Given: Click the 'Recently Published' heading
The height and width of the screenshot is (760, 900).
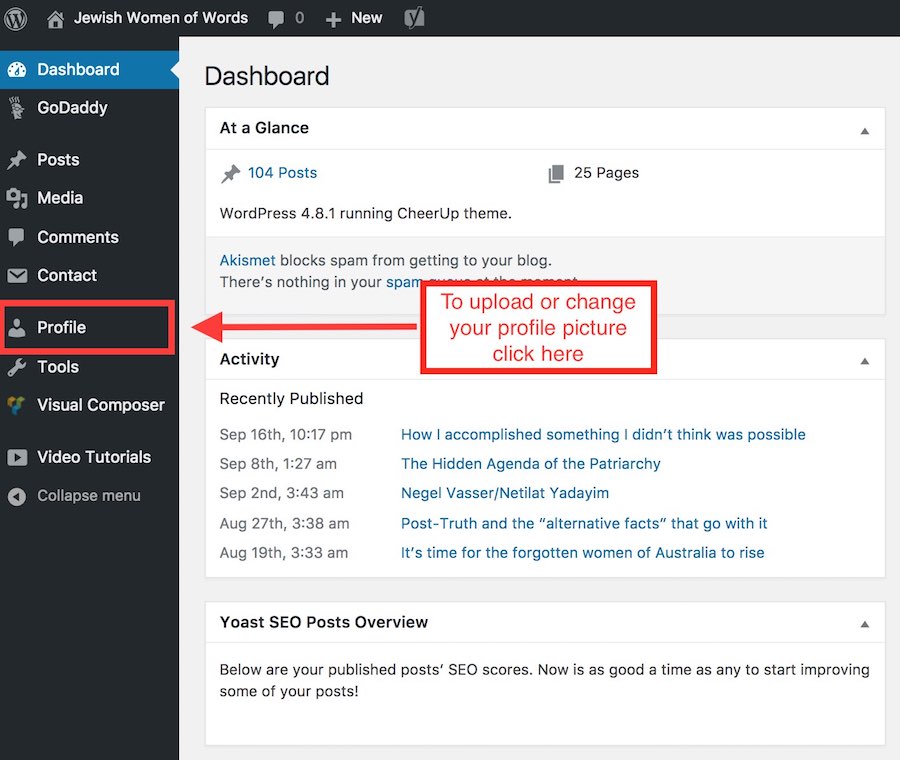Looking at the screenshot, I should (291, 398).
